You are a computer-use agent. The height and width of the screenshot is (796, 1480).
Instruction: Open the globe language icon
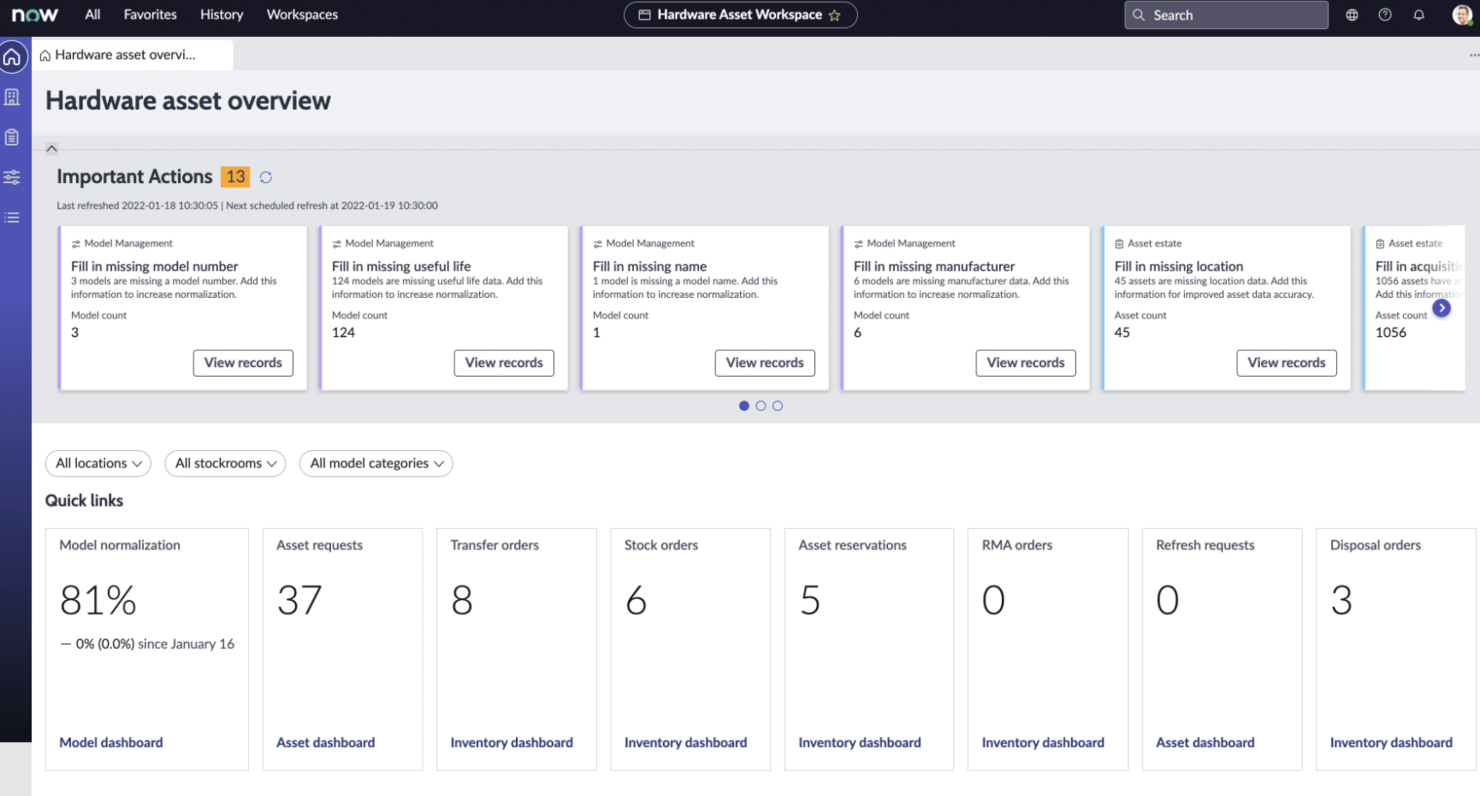tap(1351, 15)
